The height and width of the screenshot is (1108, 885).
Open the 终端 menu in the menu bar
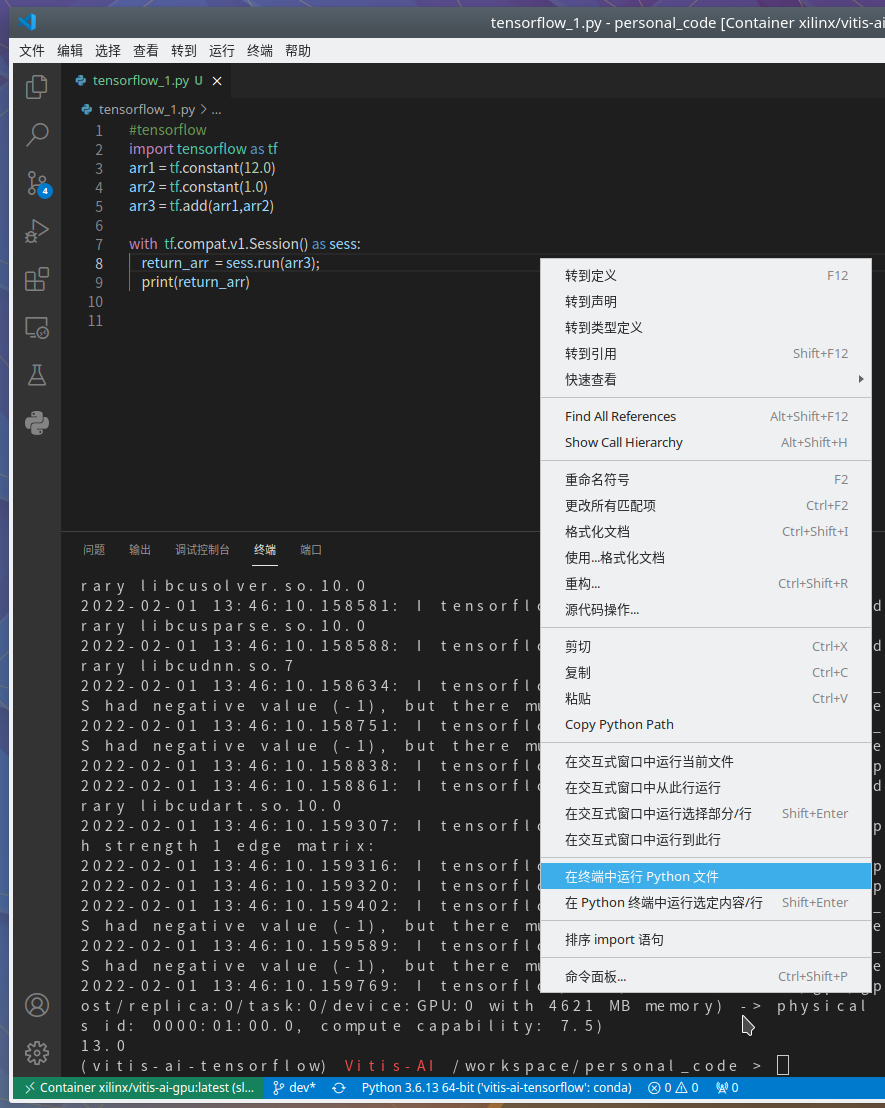click(x=260, y=51)
